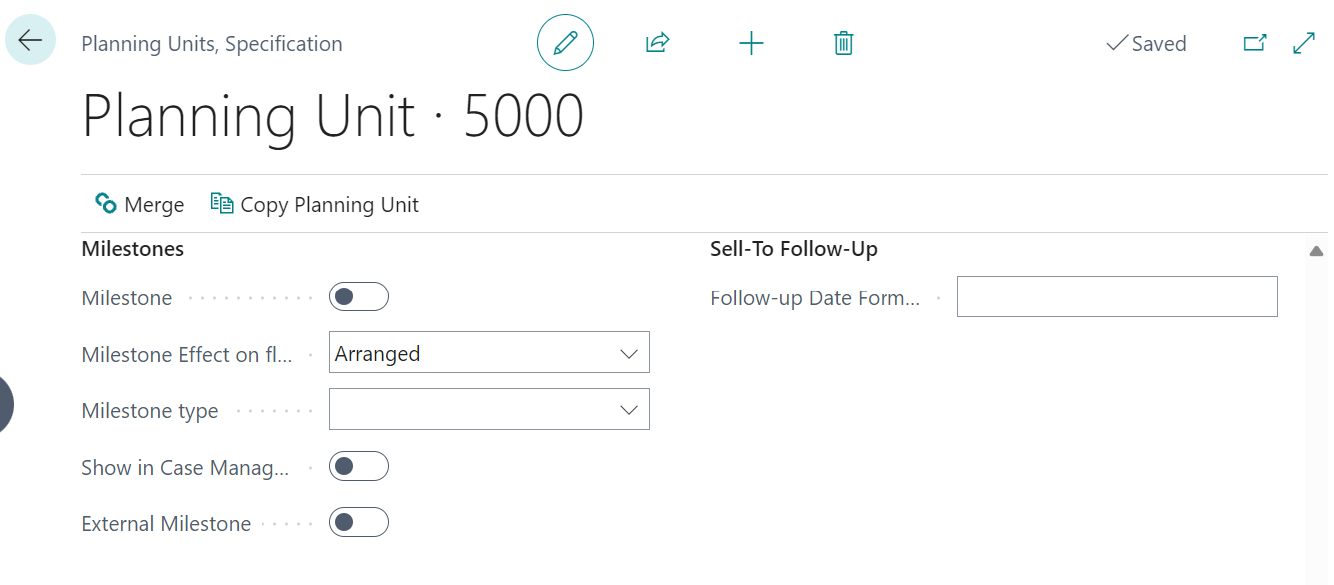1334x585 pixels.
Task: Expand the Milestone type dropdown
Action: [x=489, y=409]
